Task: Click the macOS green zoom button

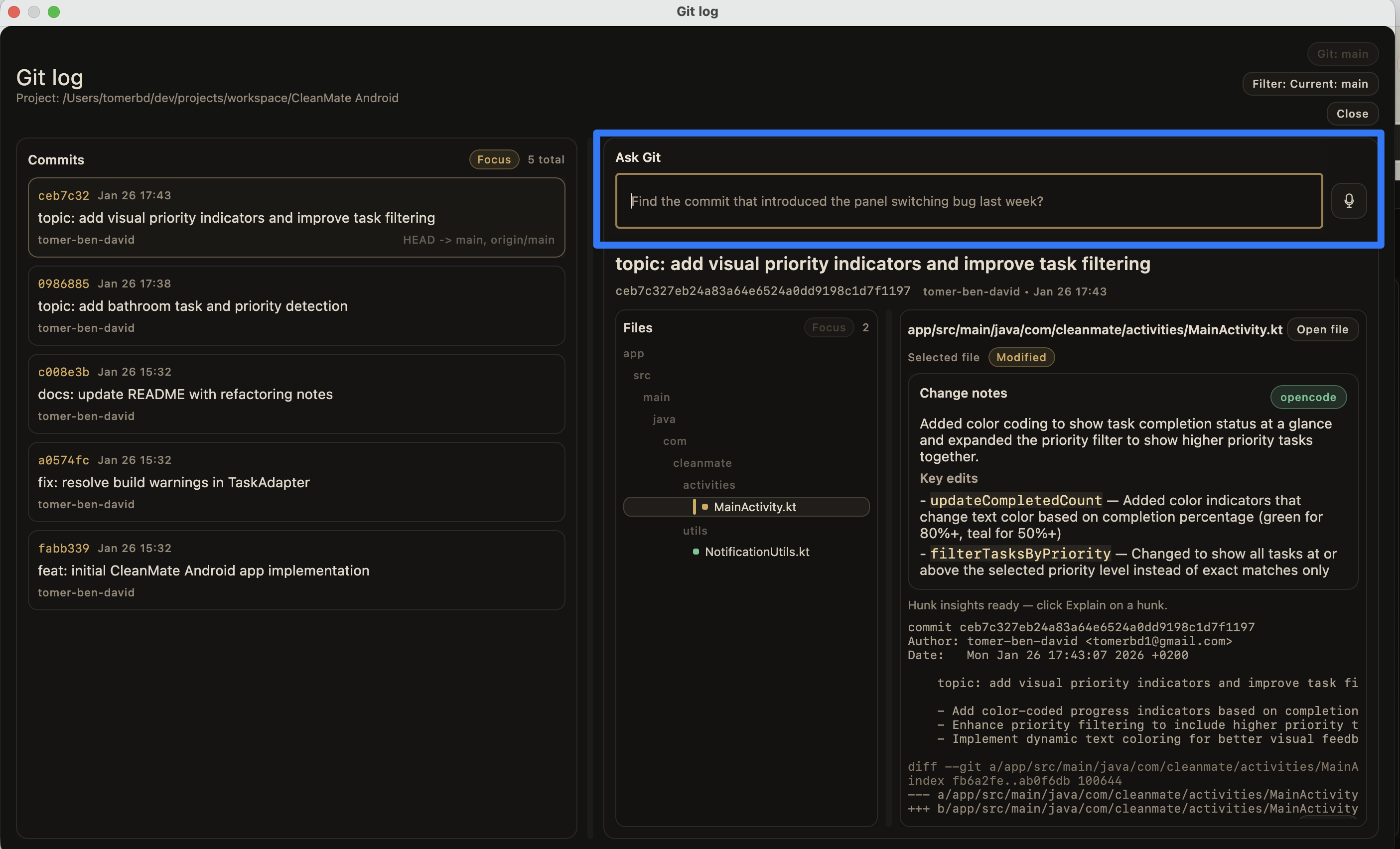Action: coord(54,11)
